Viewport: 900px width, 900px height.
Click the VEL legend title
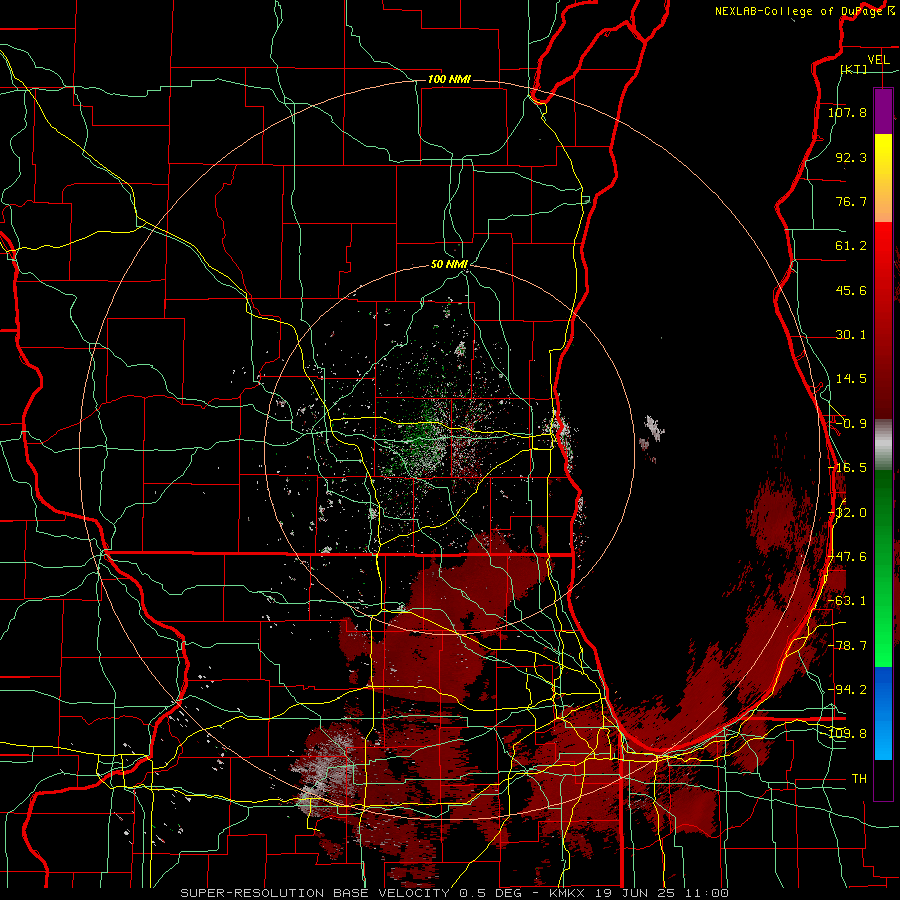[878, 60]
